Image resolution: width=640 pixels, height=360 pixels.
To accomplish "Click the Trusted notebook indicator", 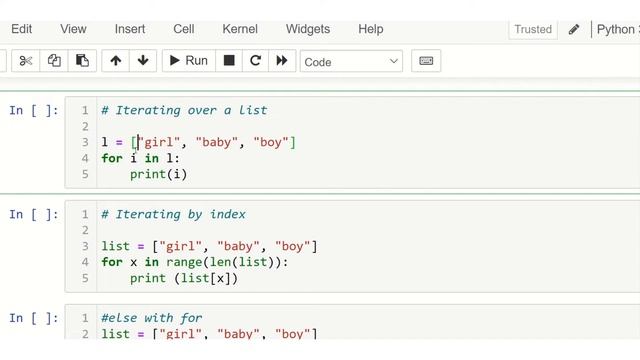I will point(533,29).
